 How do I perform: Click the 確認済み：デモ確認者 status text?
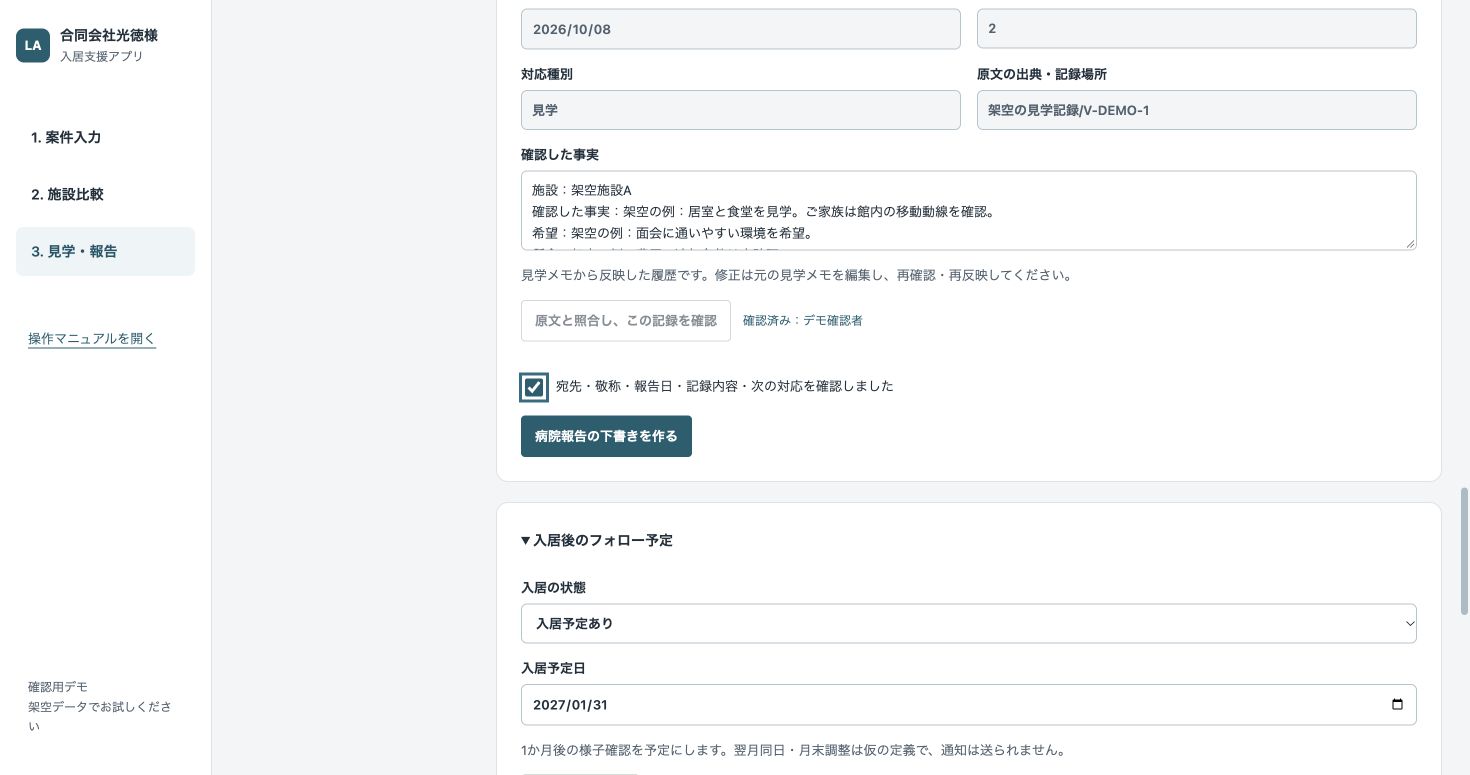pos(803,320)
